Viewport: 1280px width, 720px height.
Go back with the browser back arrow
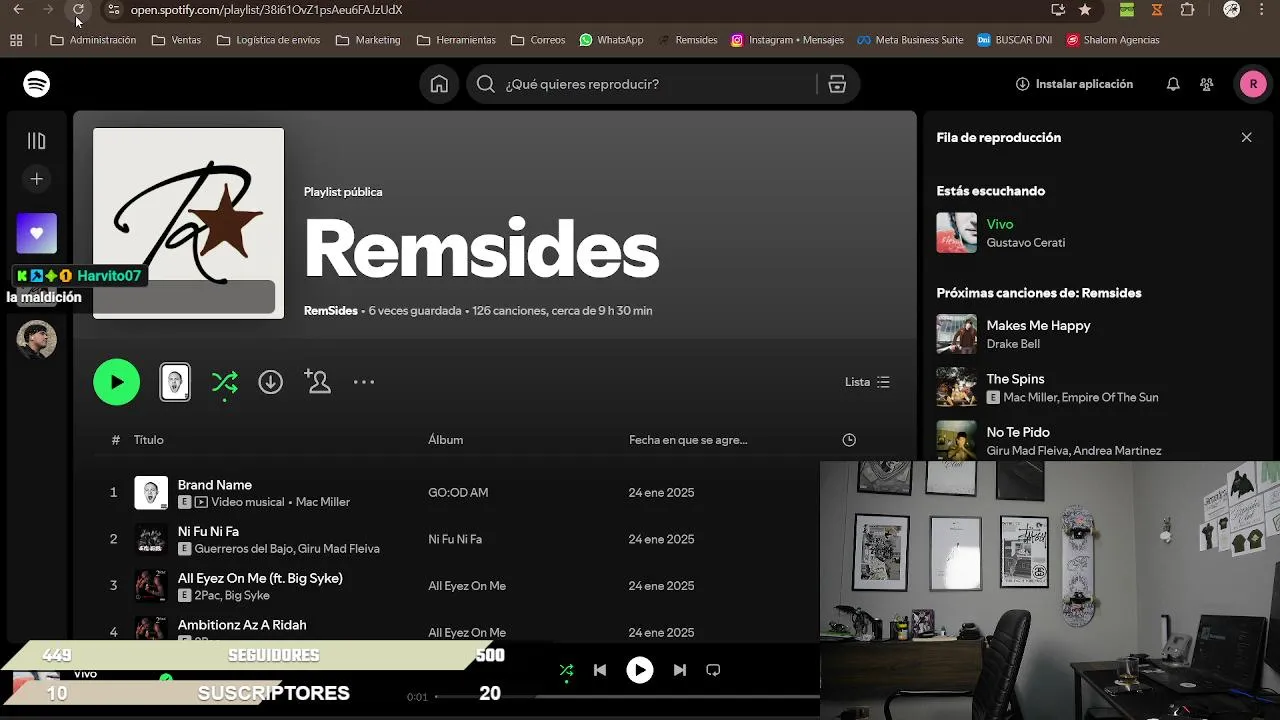click(x=18, y=10)
